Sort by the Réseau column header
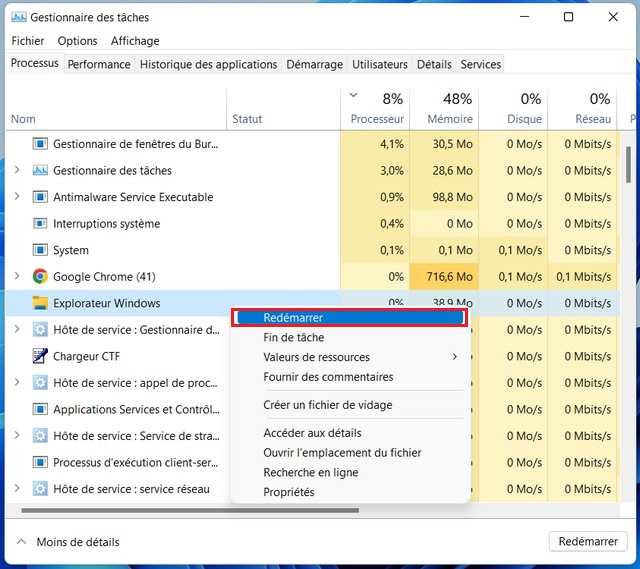The image size is (640, 569). tap(582, 109)
